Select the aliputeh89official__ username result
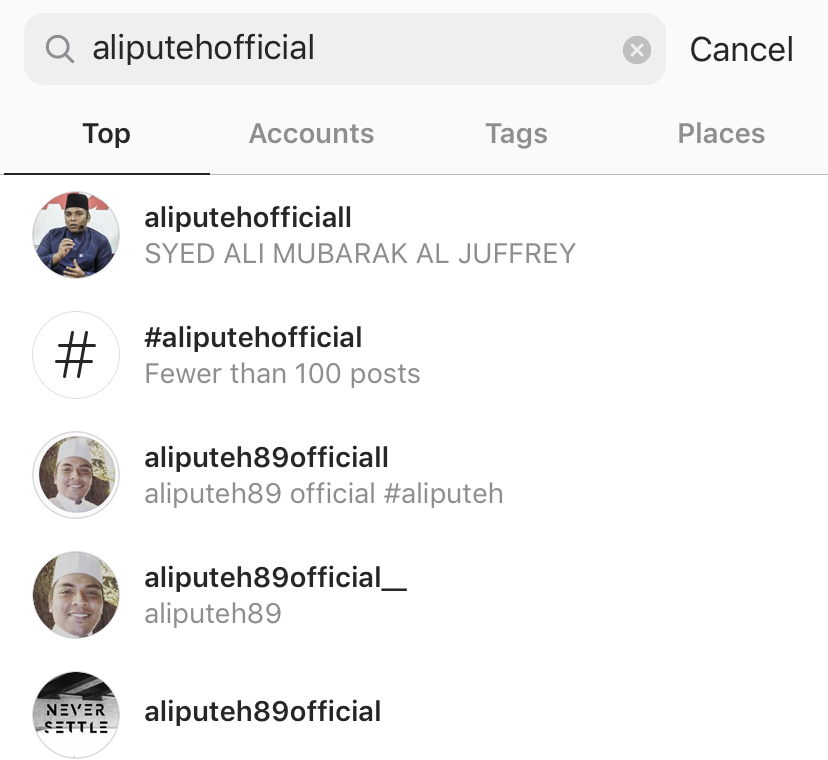828x760 pixels. click(x=275, y=578)
